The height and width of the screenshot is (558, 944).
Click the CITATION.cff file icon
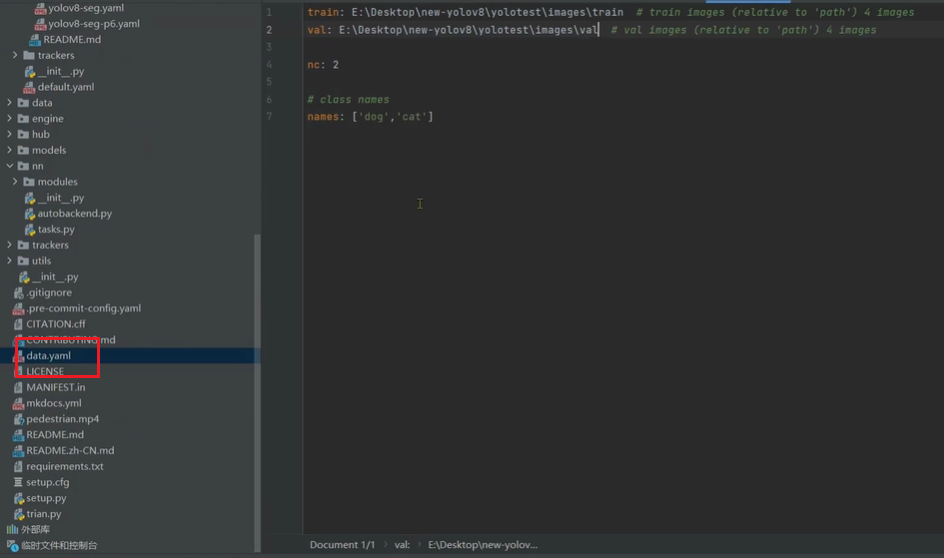pos(18,324)
